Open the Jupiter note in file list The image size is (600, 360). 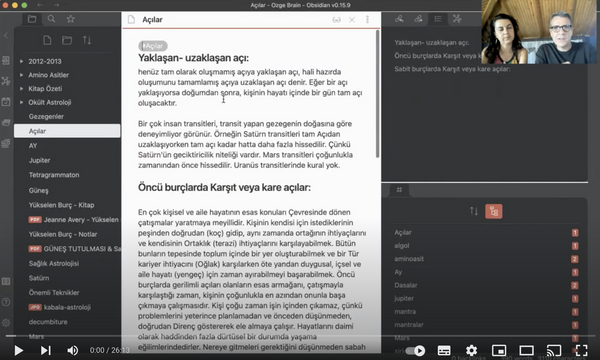pos(39,160)
